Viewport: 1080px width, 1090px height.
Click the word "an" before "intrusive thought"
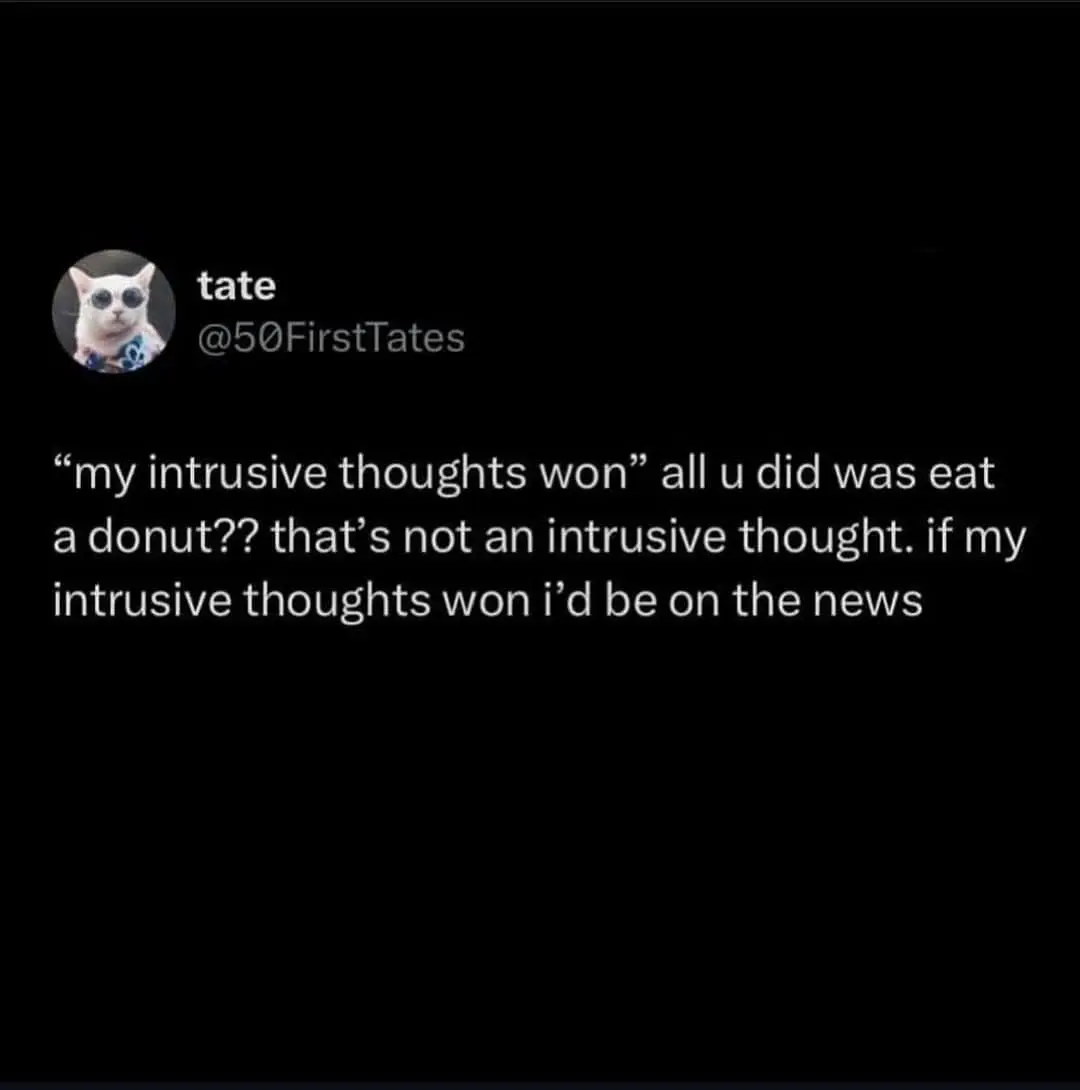(502, 540)
